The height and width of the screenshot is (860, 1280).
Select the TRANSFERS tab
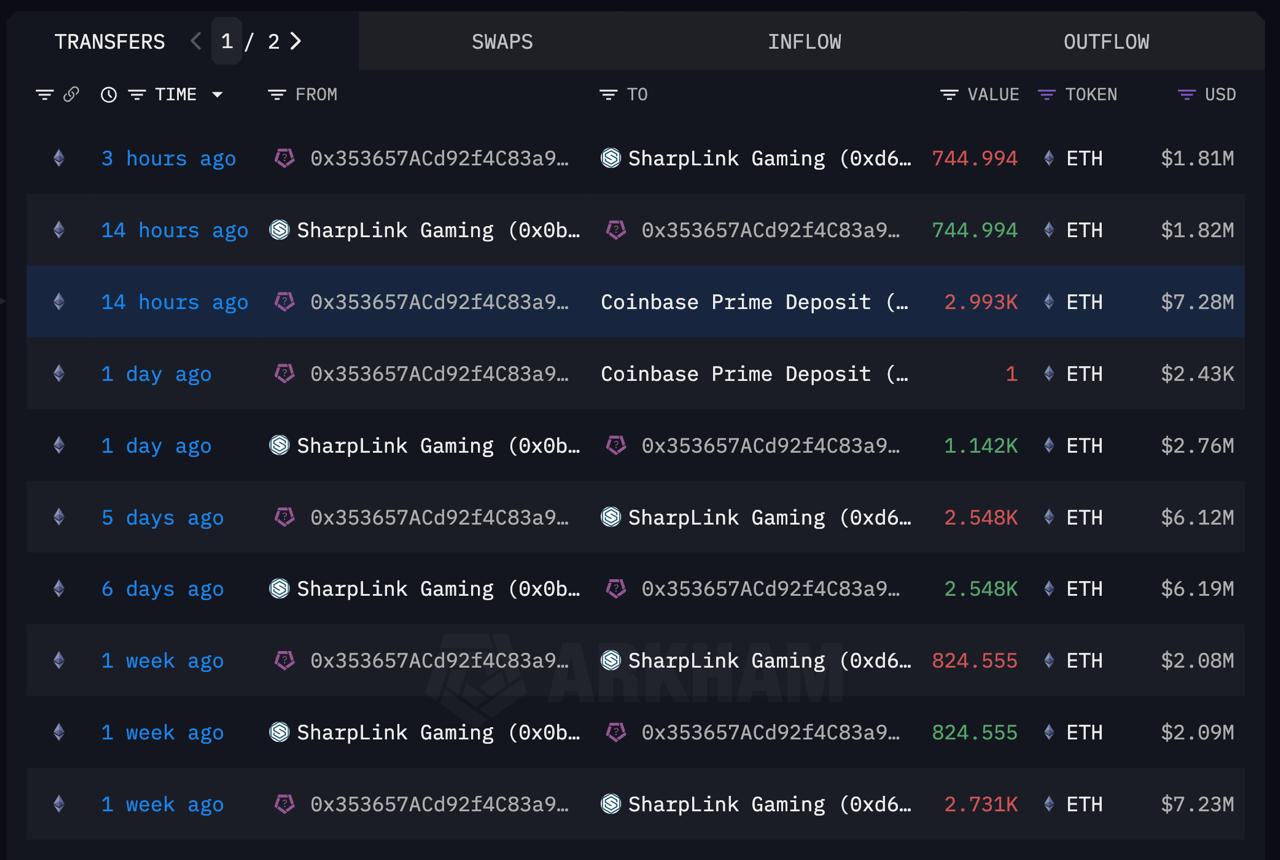(x=110, y=42)
